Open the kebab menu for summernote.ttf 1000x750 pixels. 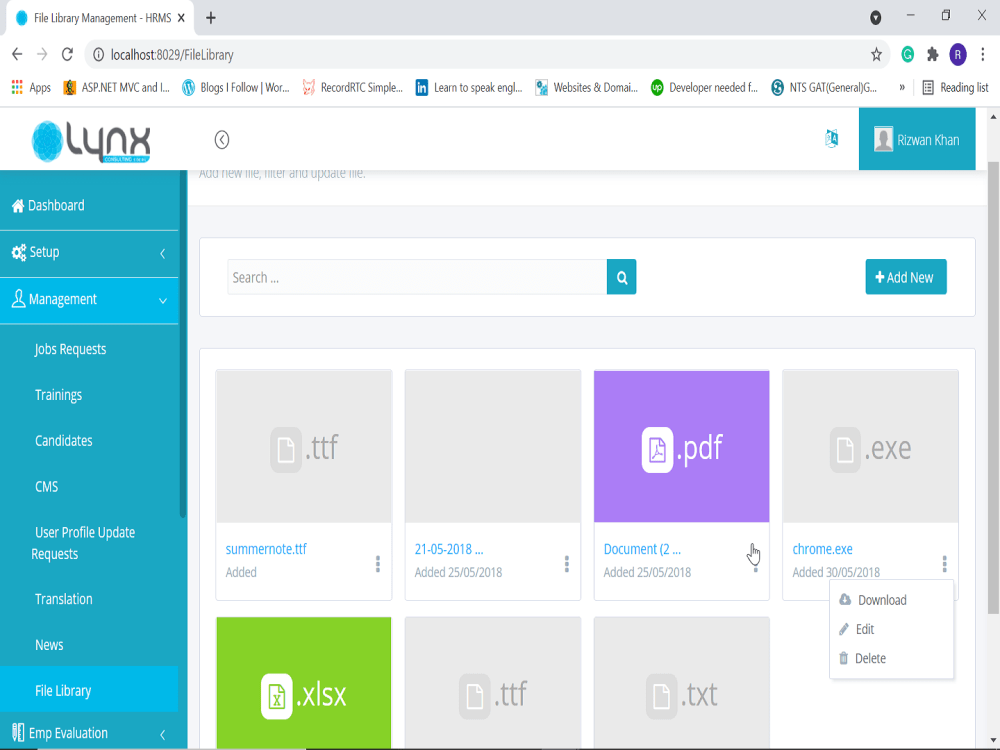pos(378,563)
